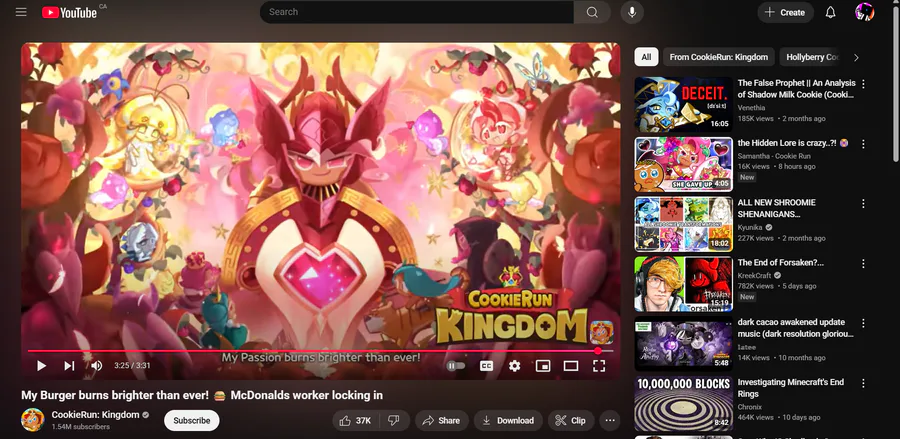The image size is (900, 439).
Task: Open options for The False Prophet video
Action: coord(863,84)
